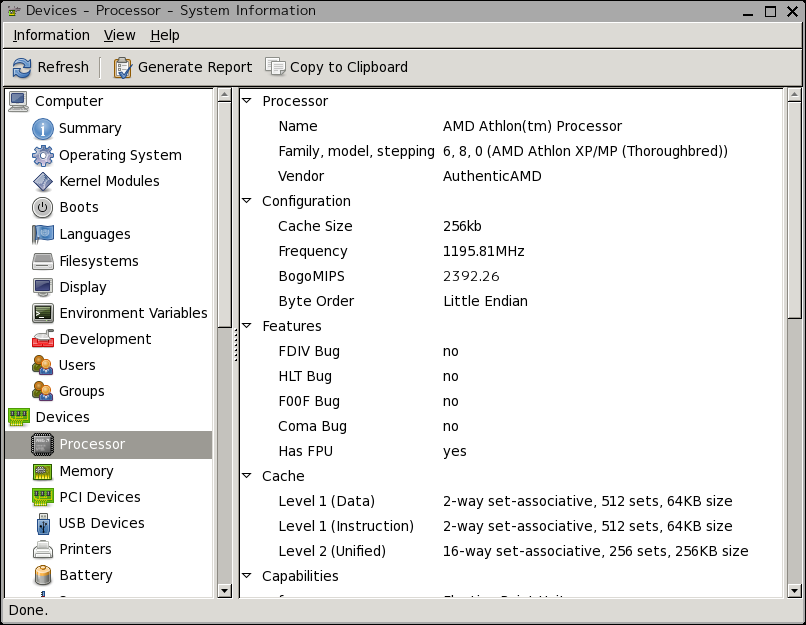The width and height of the screenshot is (806, 625).
Task: Select the Computer monitor icon
Action: tap(19, 101)
